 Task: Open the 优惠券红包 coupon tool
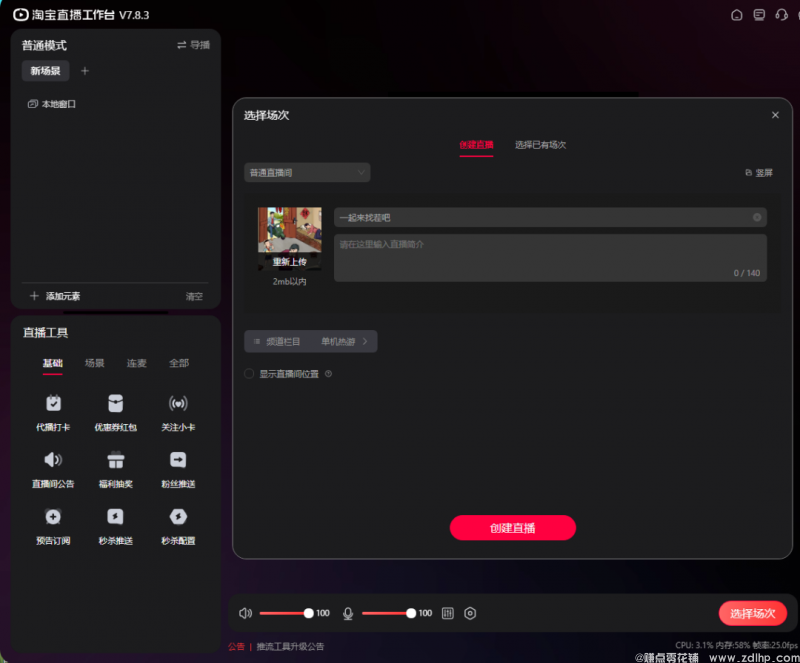tap(116, 404)
